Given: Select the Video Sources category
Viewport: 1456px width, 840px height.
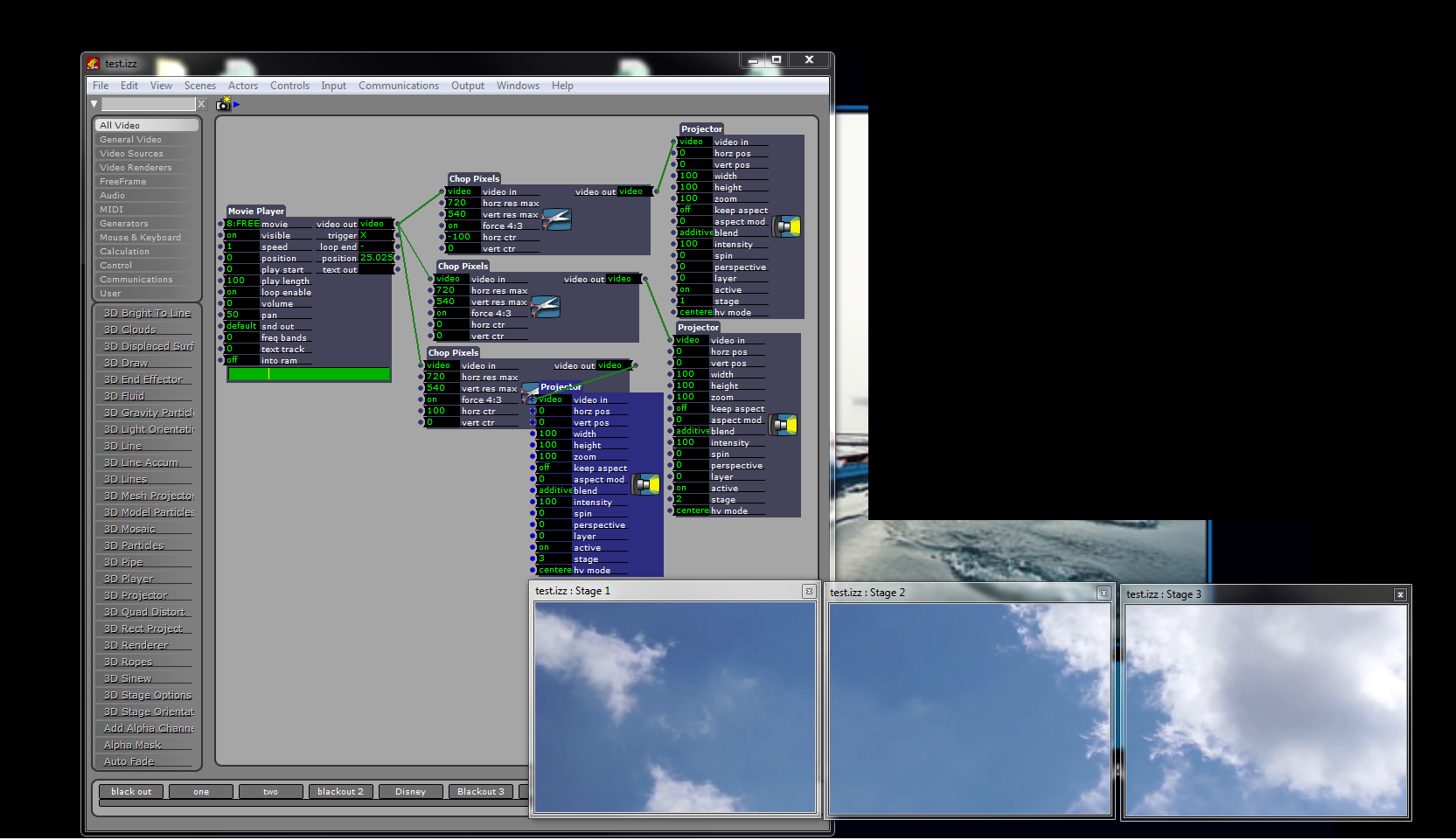Looking at the screenshot, I should tap(147, 153).
